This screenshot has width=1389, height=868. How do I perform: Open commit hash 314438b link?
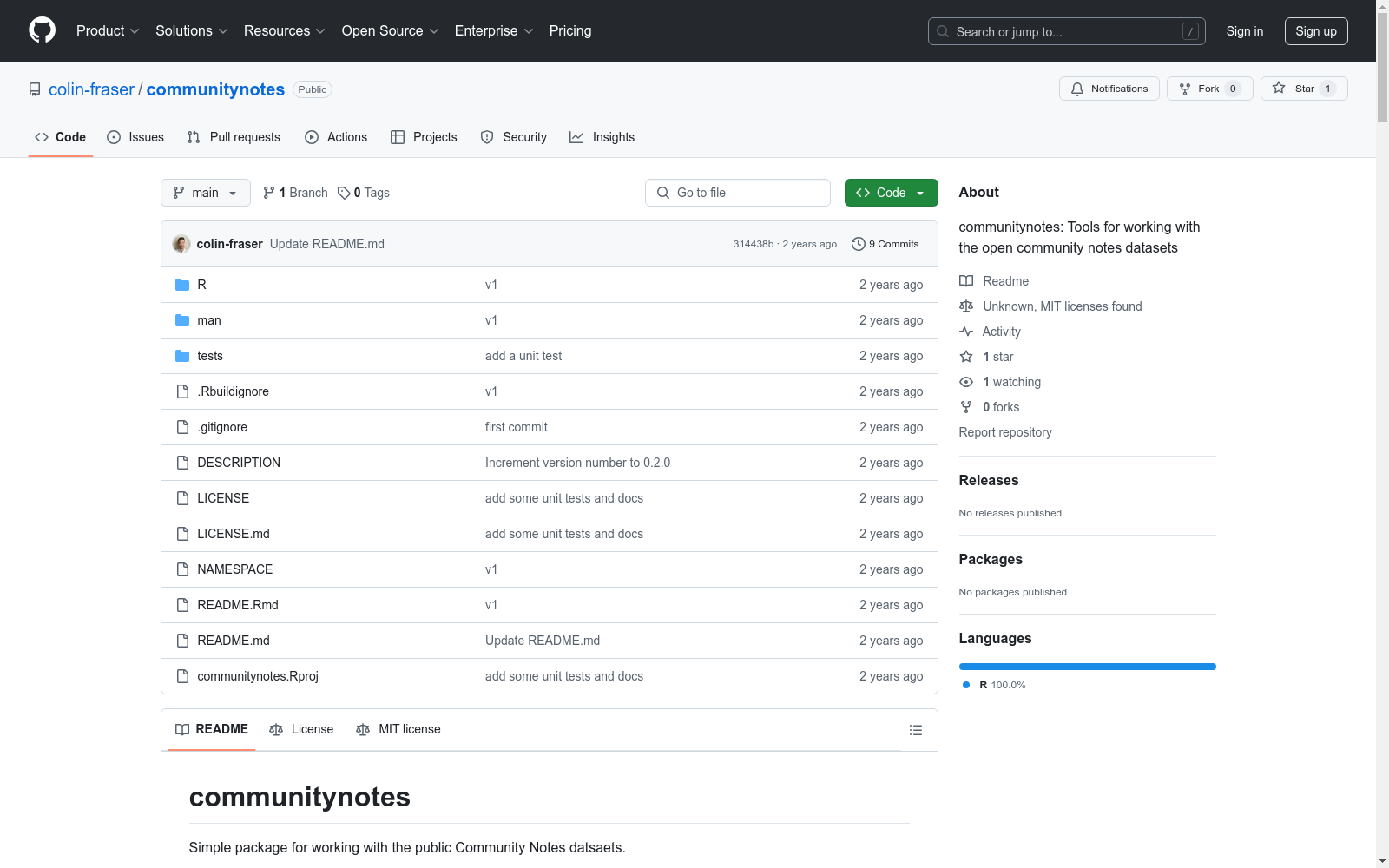tap(754, 244)
